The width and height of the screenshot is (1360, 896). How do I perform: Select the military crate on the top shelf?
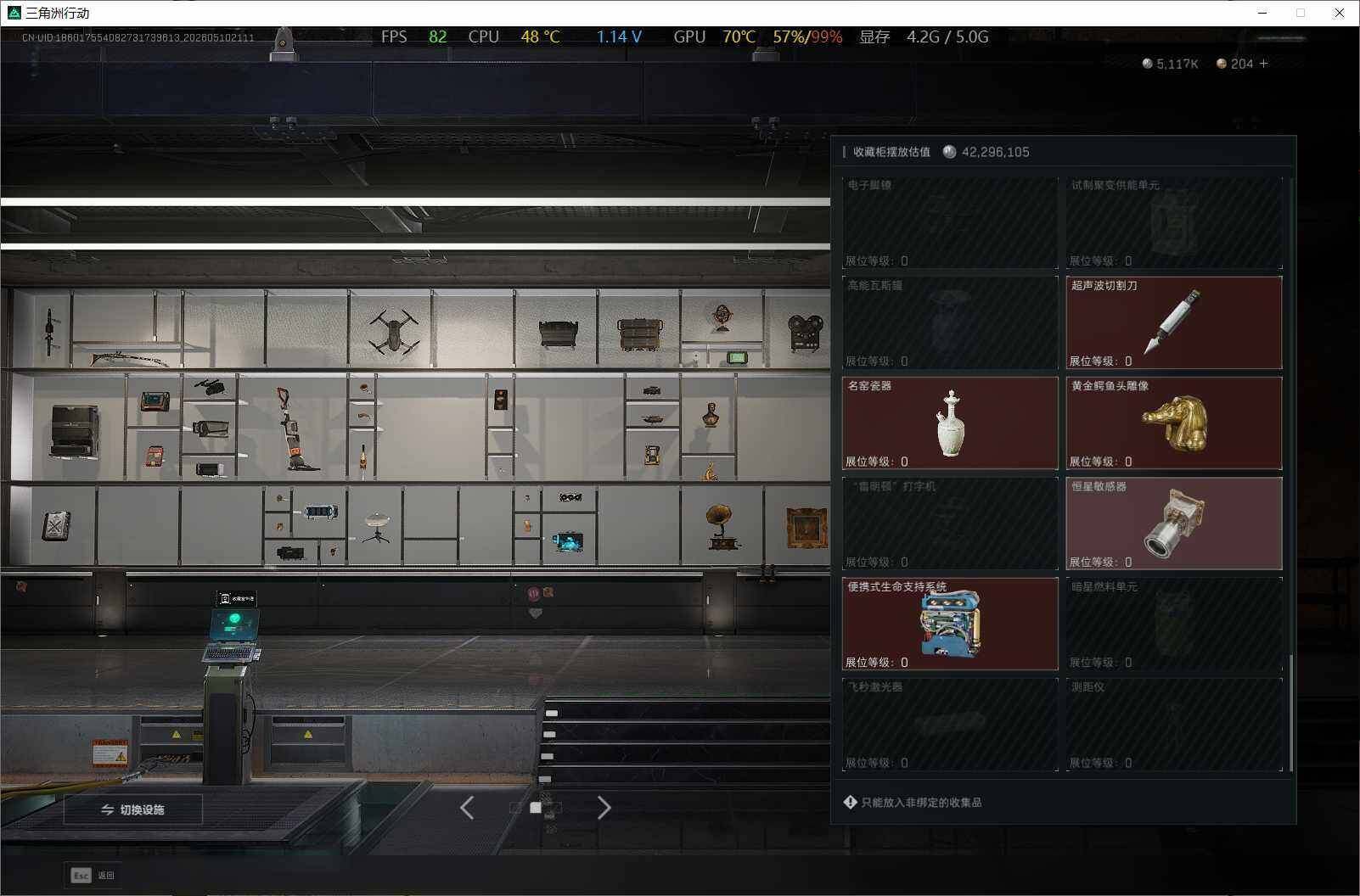639,334
